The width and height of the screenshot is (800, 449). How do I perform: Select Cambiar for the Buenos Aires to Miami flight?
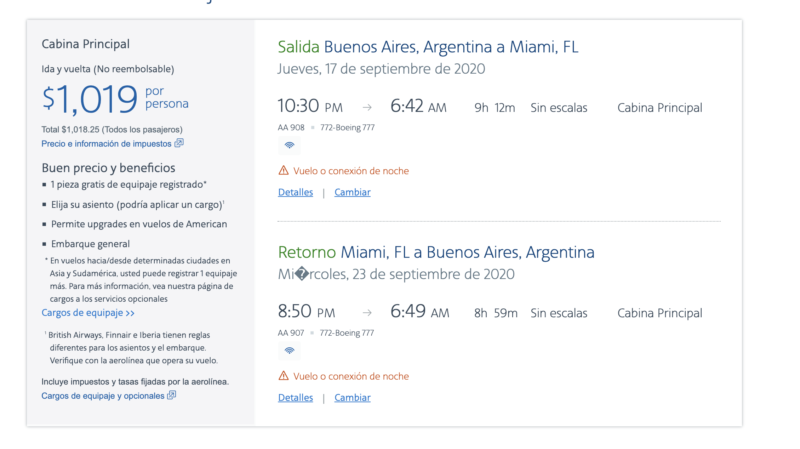coord(352,192)
